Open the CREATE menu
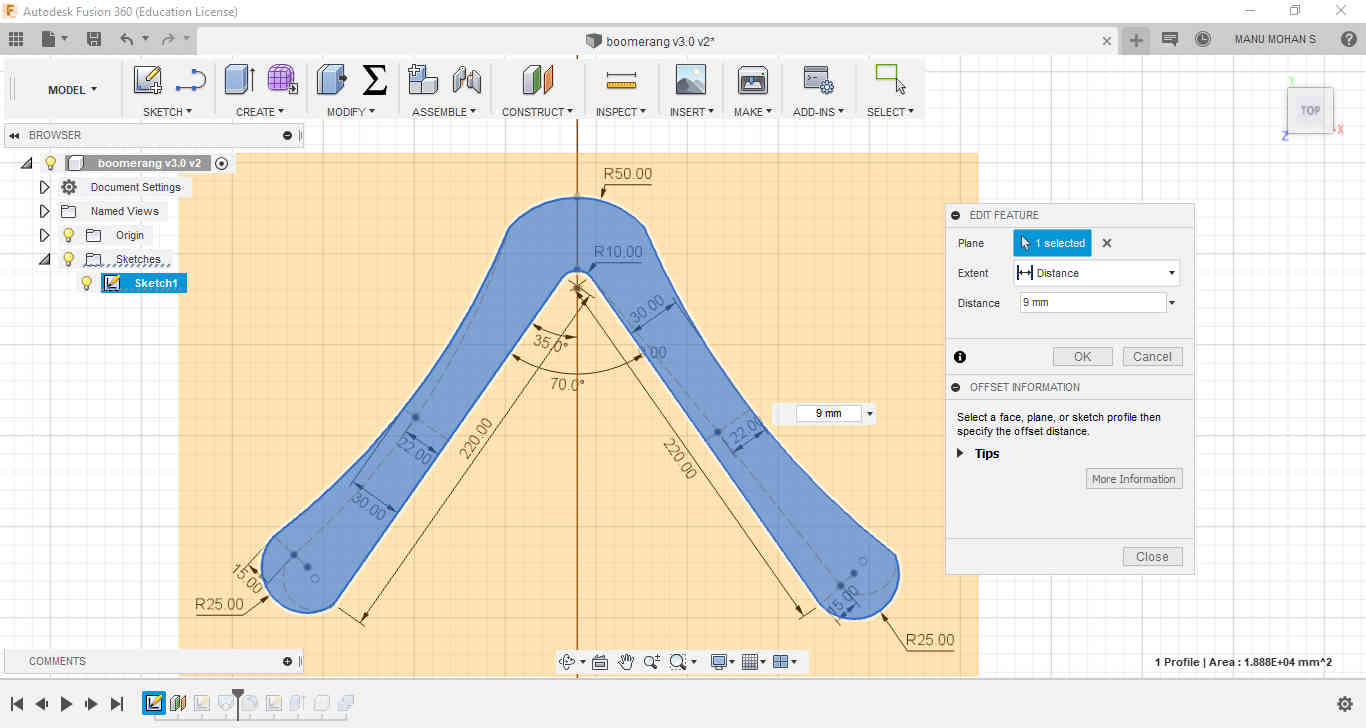The height and width of the screenshot is (728, 1366). pyautogui.click(x=260, y=112)
